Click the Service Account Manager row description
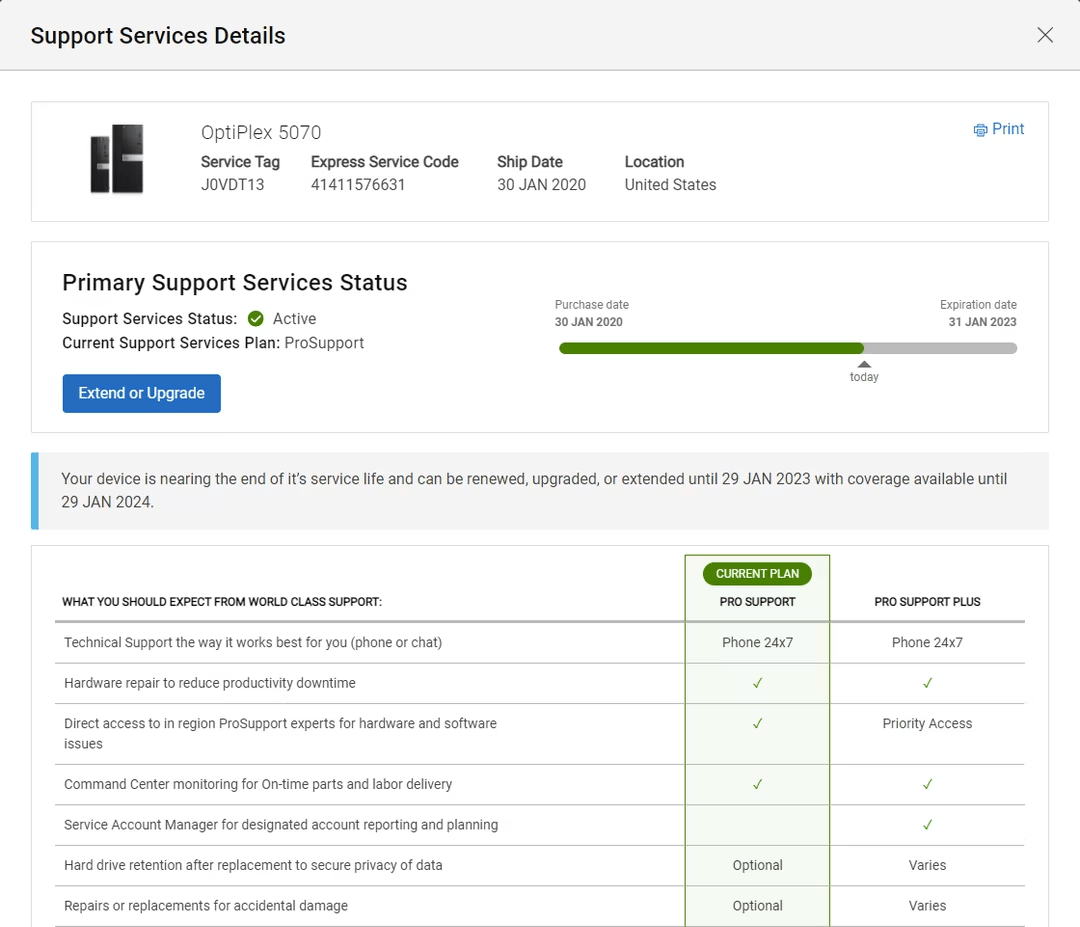The width and height of the screenshot is (1080, 927). coord(281,825)
